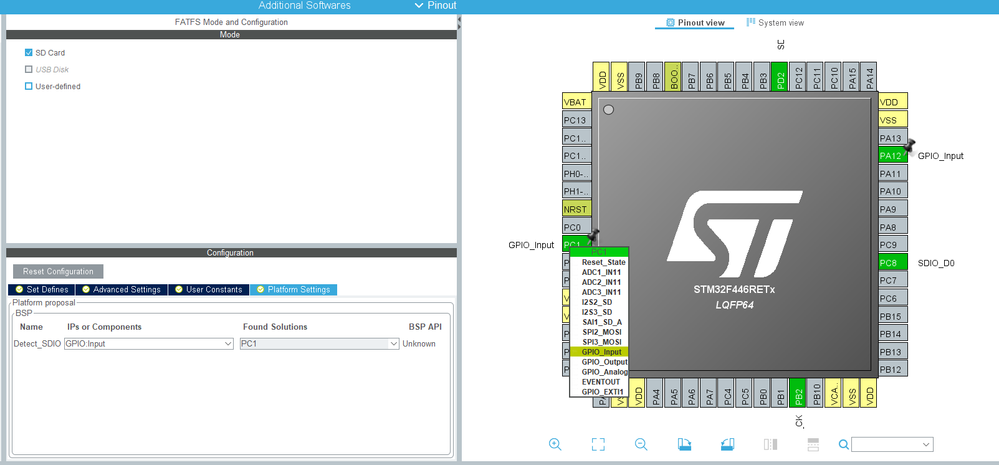Set PC1 to GPIO_Analog

(599, 371)
